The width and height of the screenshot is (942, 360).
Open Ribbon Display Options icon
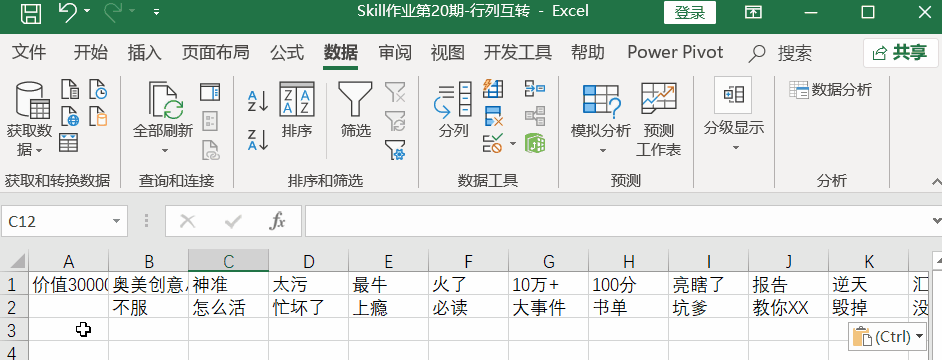pyautogui.click(x=753, y=12)
